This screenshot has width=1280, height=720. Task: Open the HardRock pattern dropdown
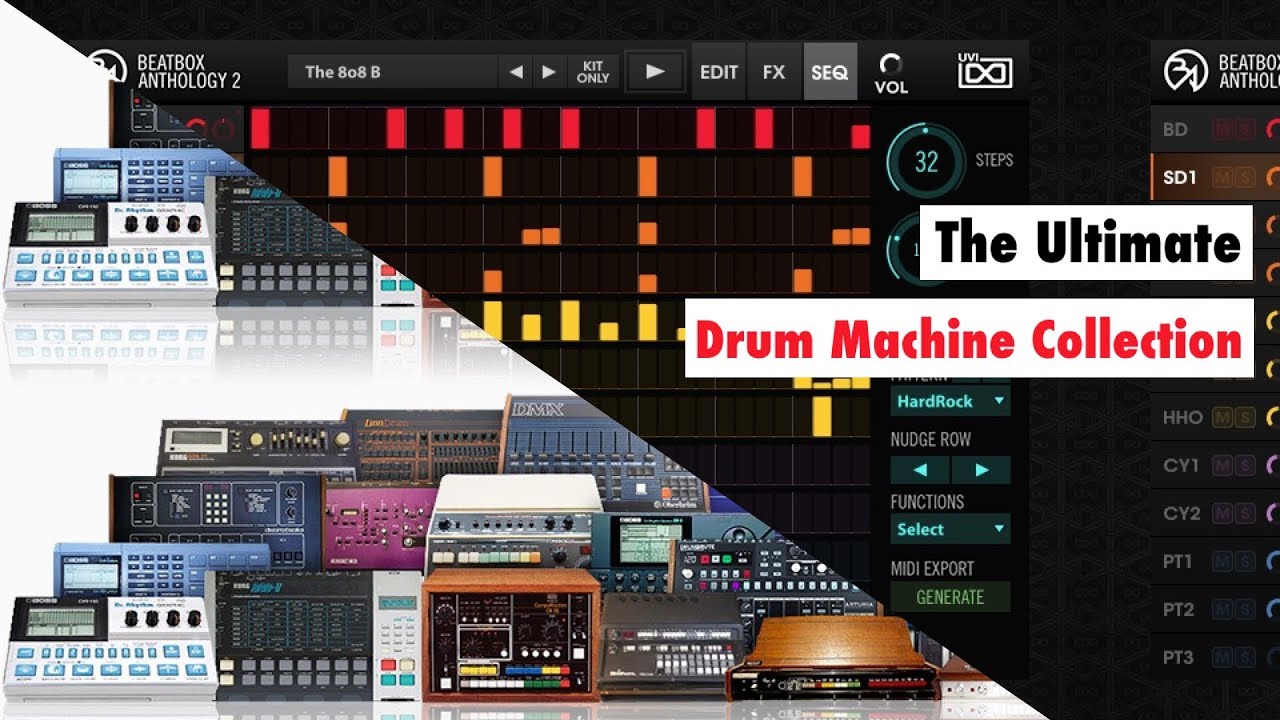pos(950,401)
